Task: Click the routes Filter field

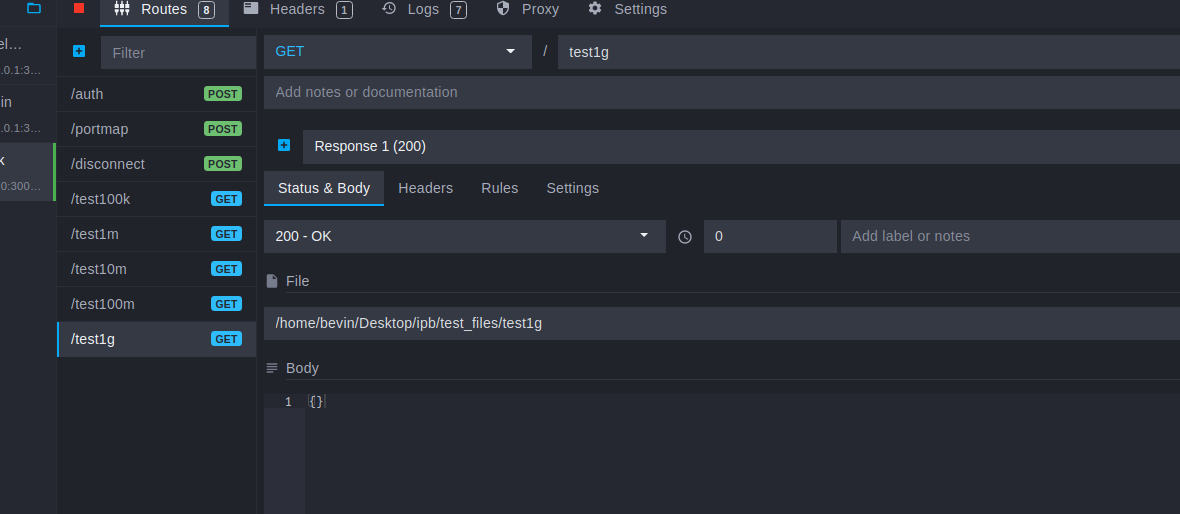Action: coord(178,53)
